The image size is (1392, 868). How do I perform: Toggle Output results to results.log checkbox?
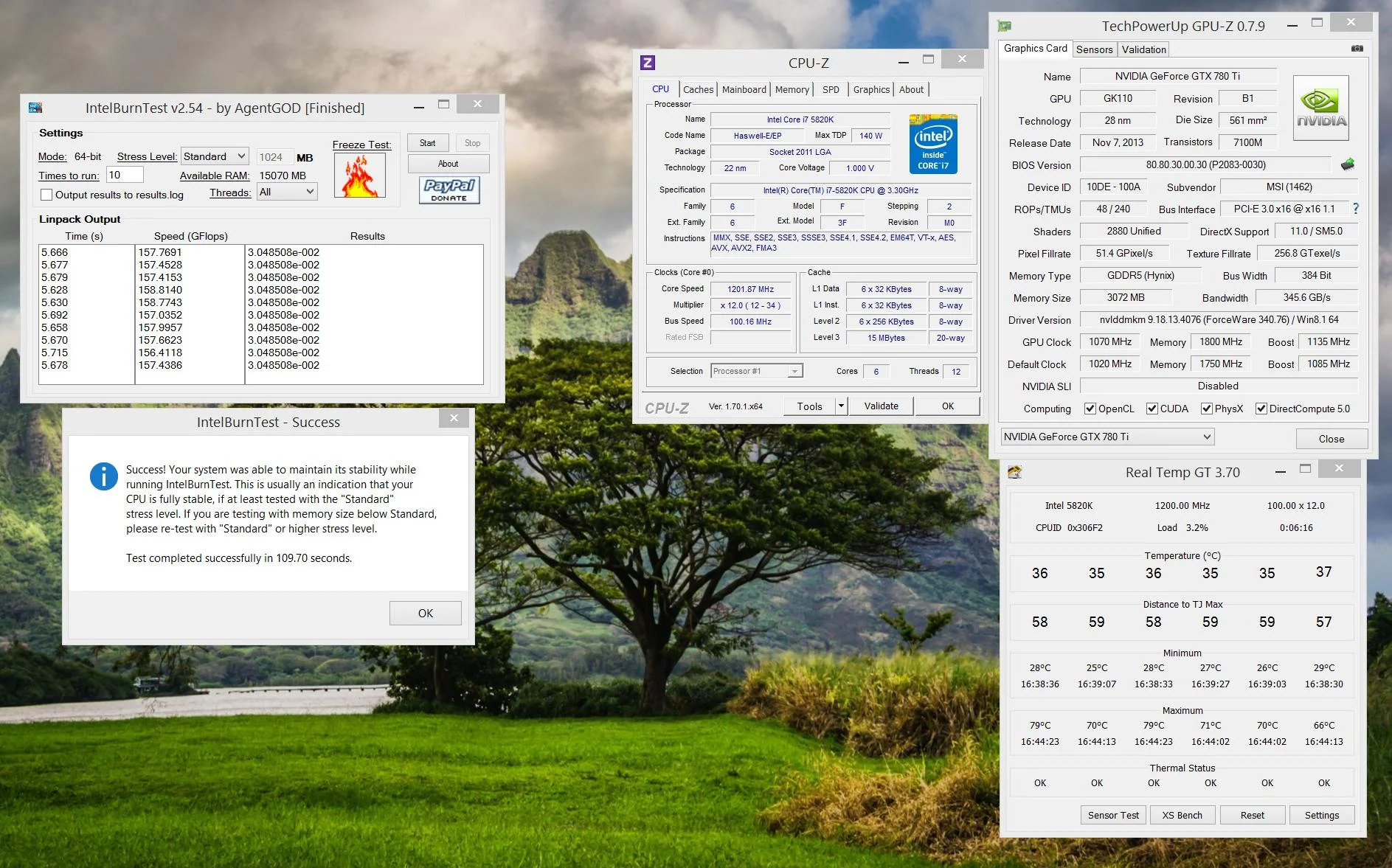coord(46,195)
